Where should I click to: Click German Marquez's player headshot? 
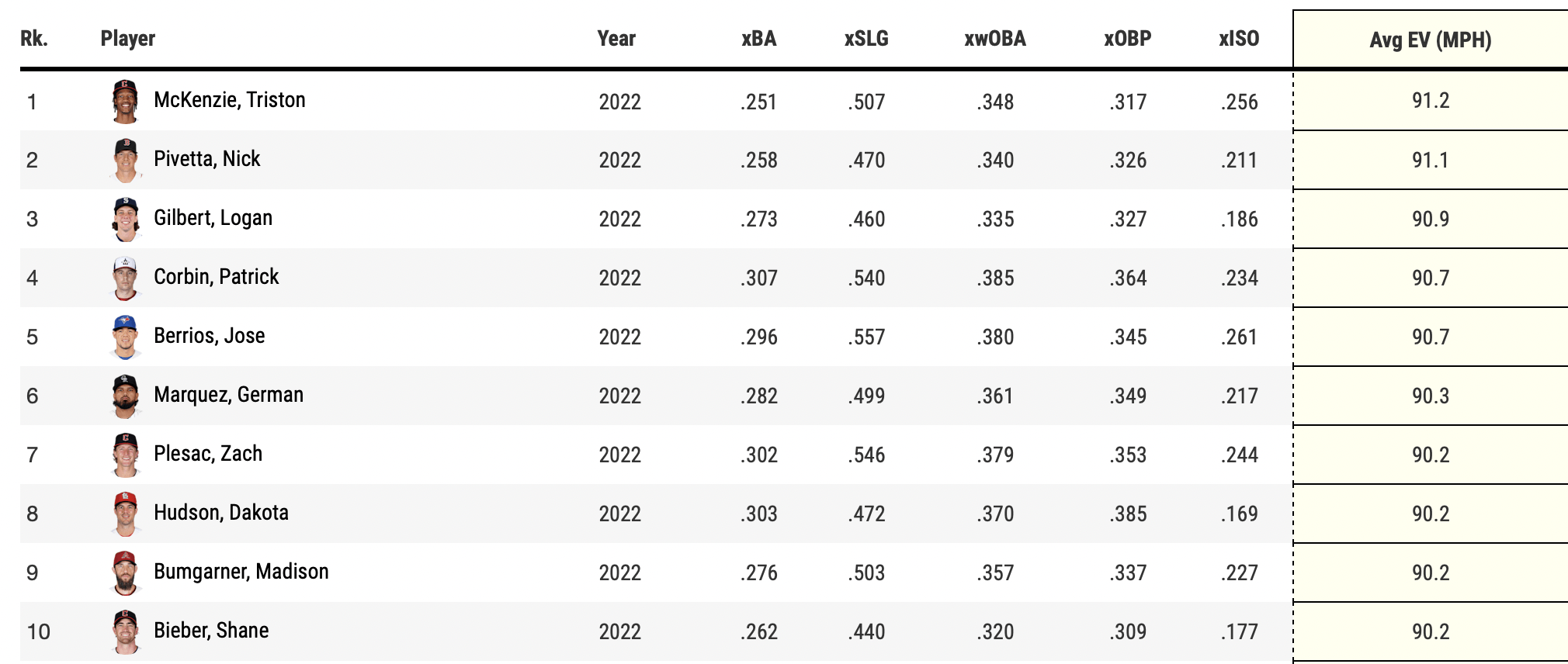125,396
